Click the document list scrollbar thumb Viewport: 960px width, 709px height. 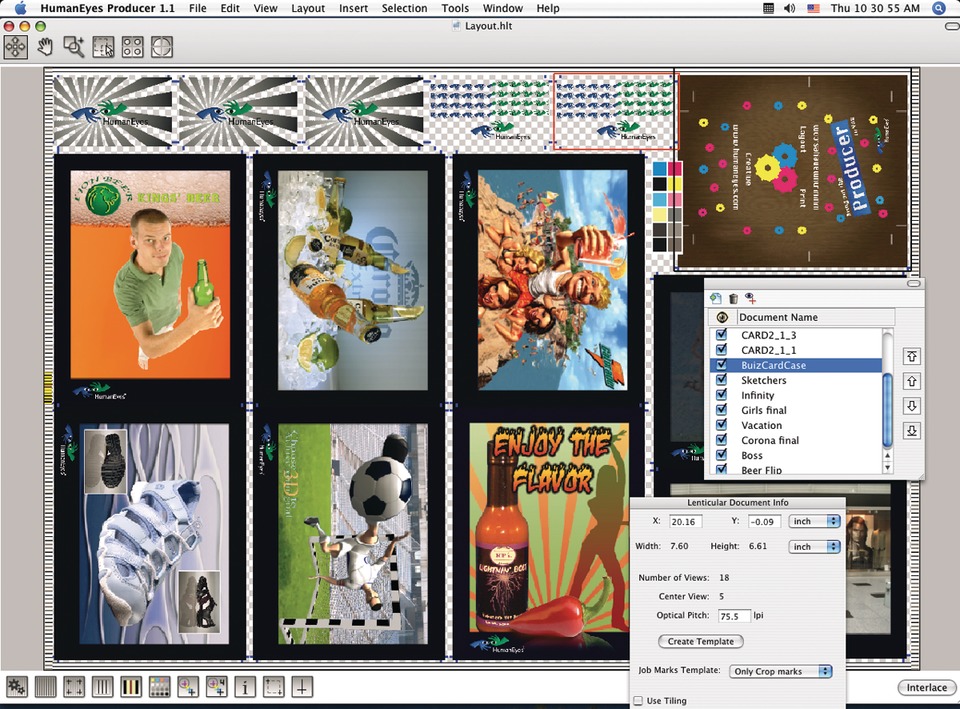click(887, 409)
